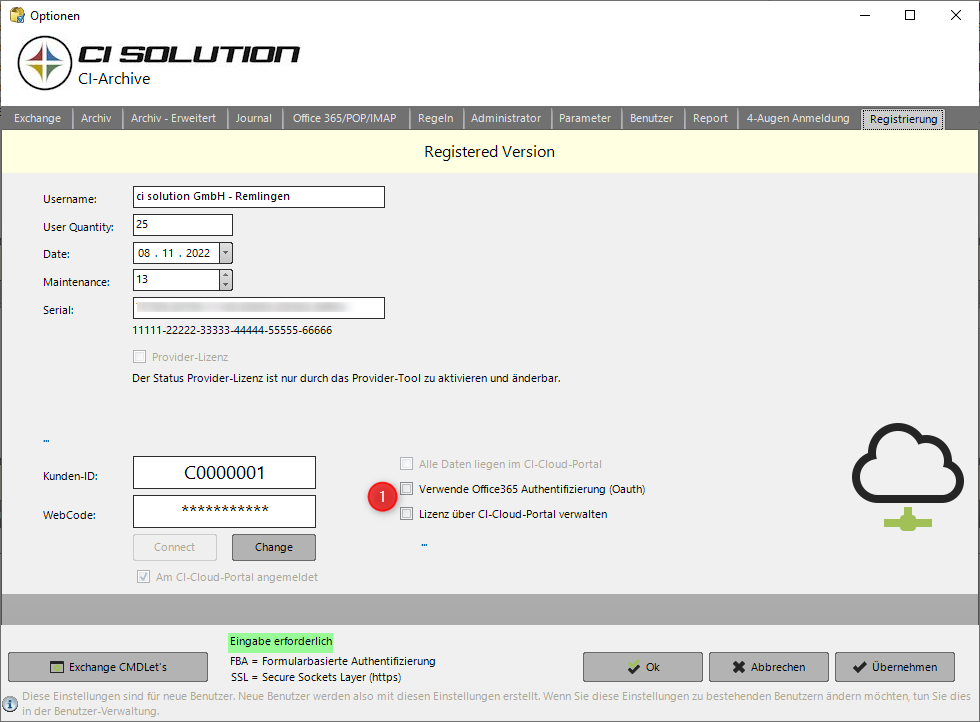Uncheck Am CI-Cloud-Portal angemeldet
The image size is (980, 722).
pyautogui.click(x=143, y=576)
